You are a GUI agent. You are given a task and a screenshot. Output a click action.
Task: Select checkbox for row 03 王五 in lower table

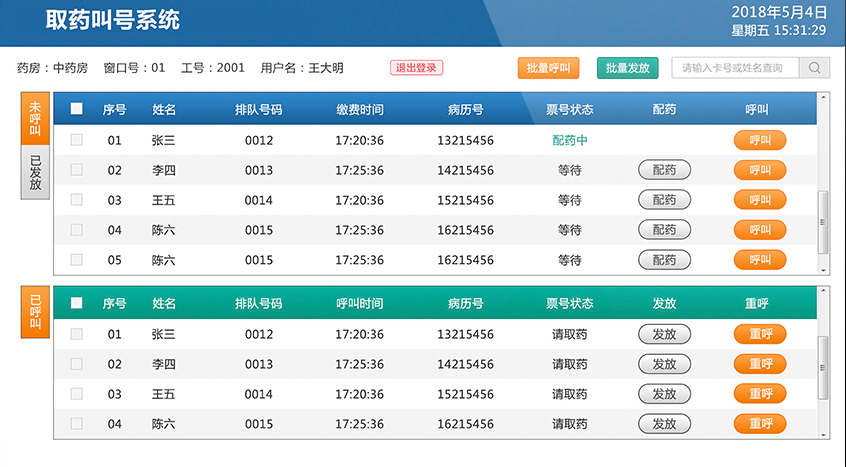(77, 394)
